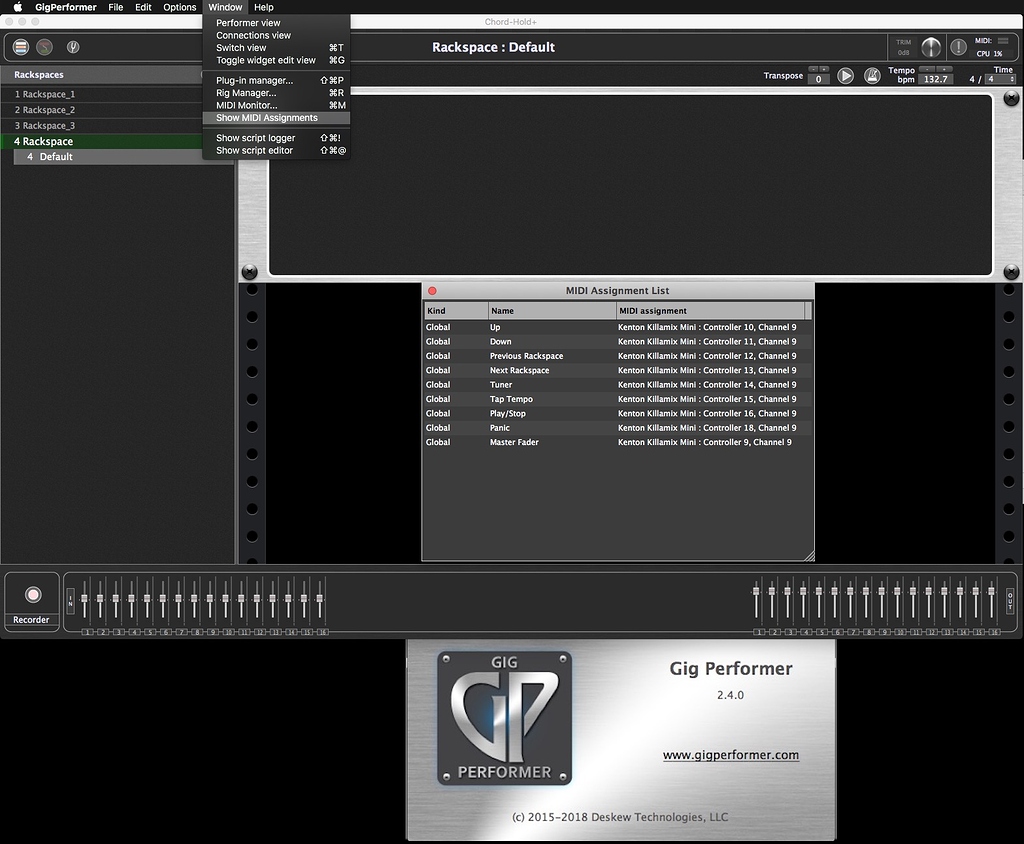Decrease Transpose with the minus stepper
The image size is (1024, 844).
[x=813, y=69]
